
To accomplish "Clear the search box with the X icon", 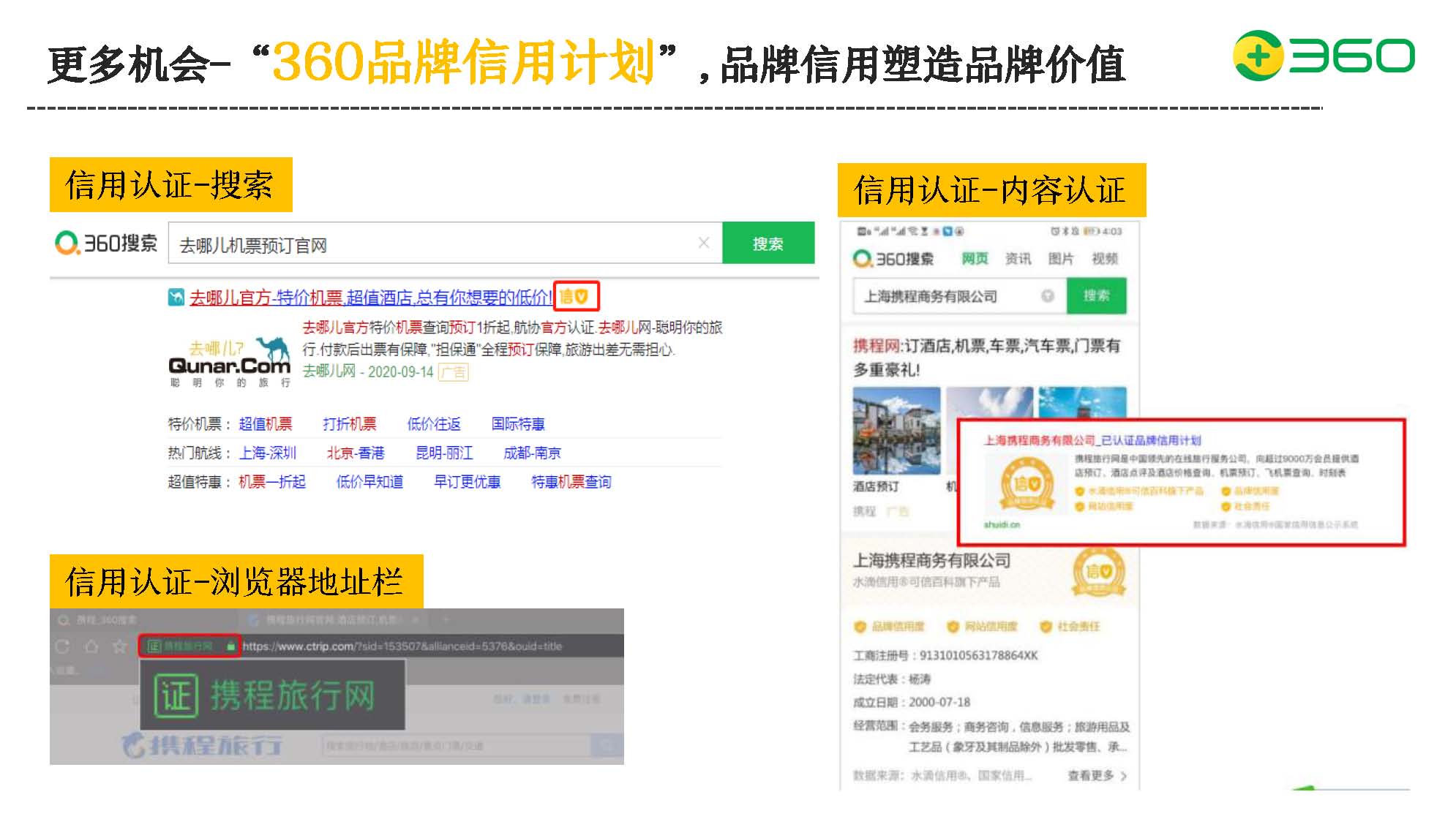I will 704,243.
